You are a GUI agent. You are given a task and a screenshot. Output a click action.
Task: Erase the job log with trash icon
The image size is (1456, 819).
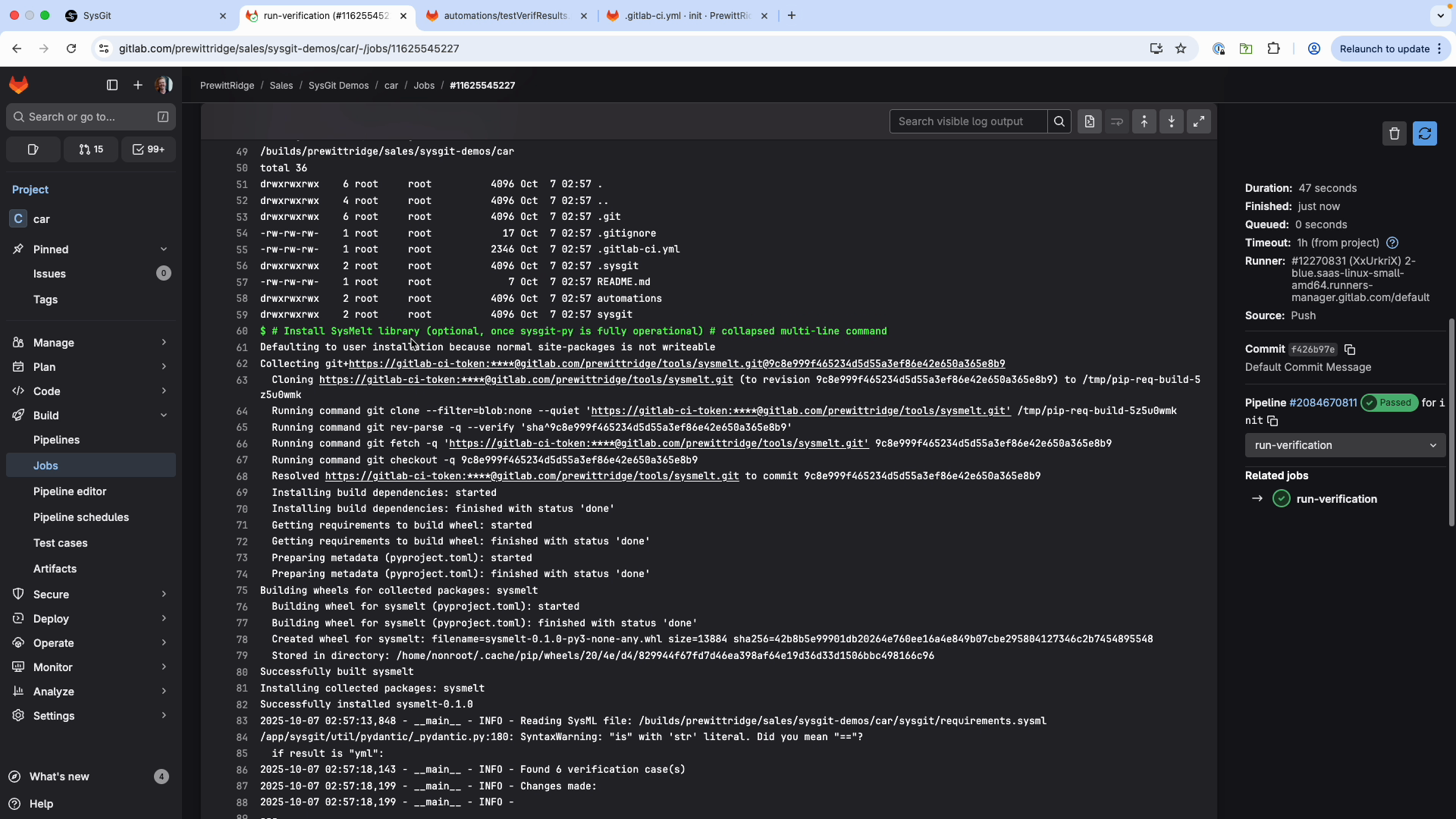pyautogui.click(x=1395, y=133)
